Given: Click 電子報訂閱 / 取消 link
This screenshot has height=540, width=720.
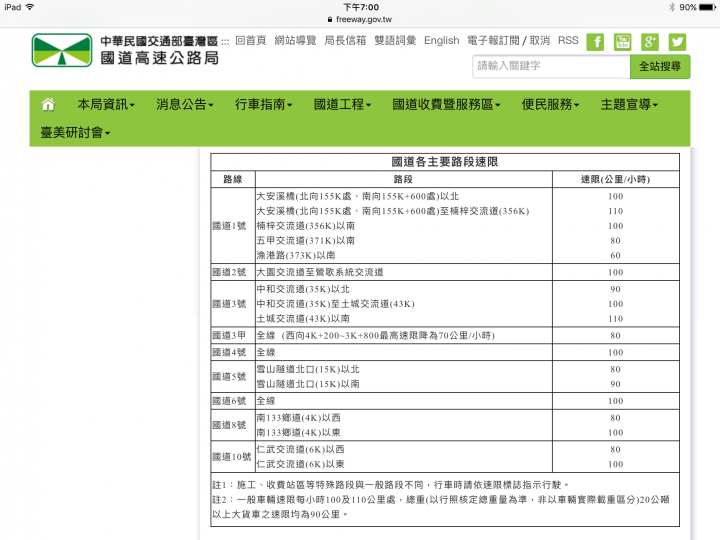Looking at the screenshot, I should click(x=508, y=40).
